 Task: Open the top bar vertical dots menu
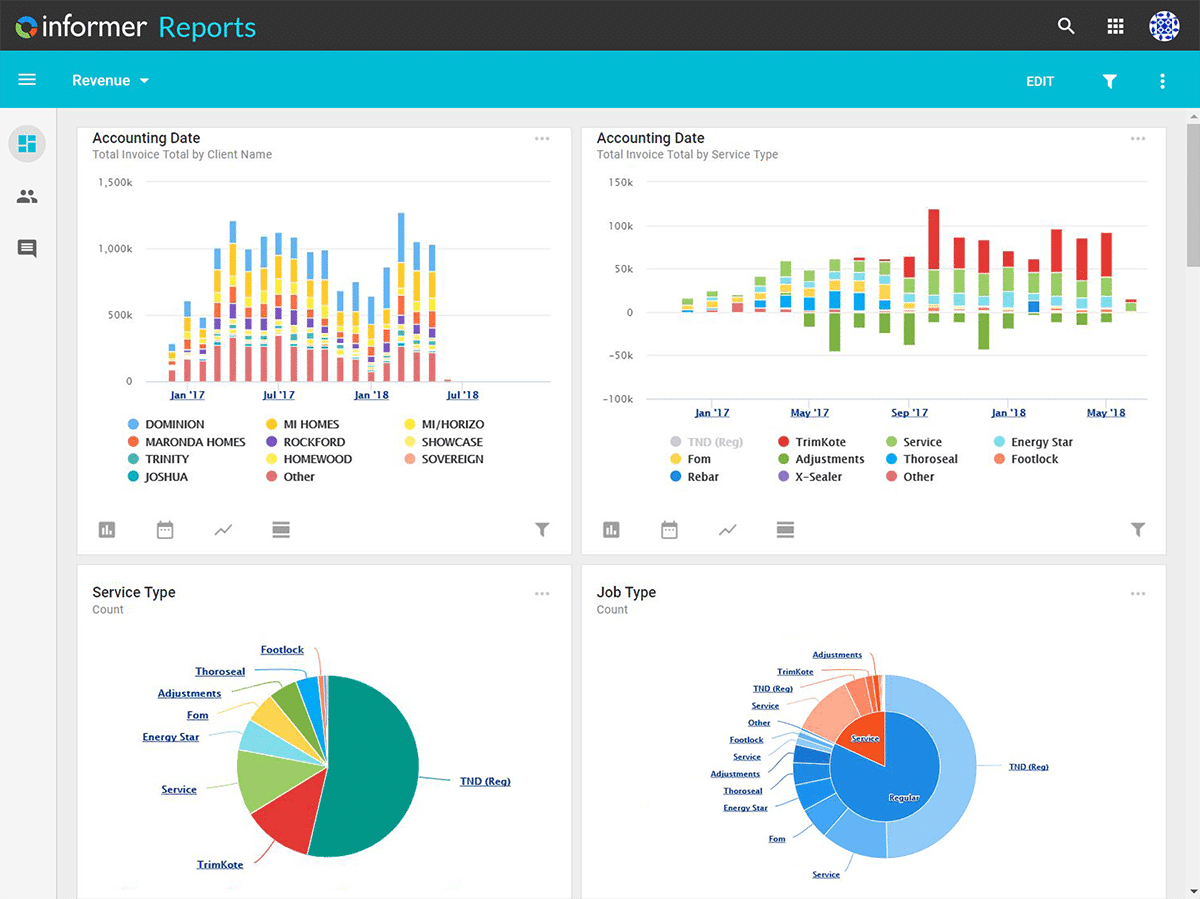click(x=1162, y=81)
